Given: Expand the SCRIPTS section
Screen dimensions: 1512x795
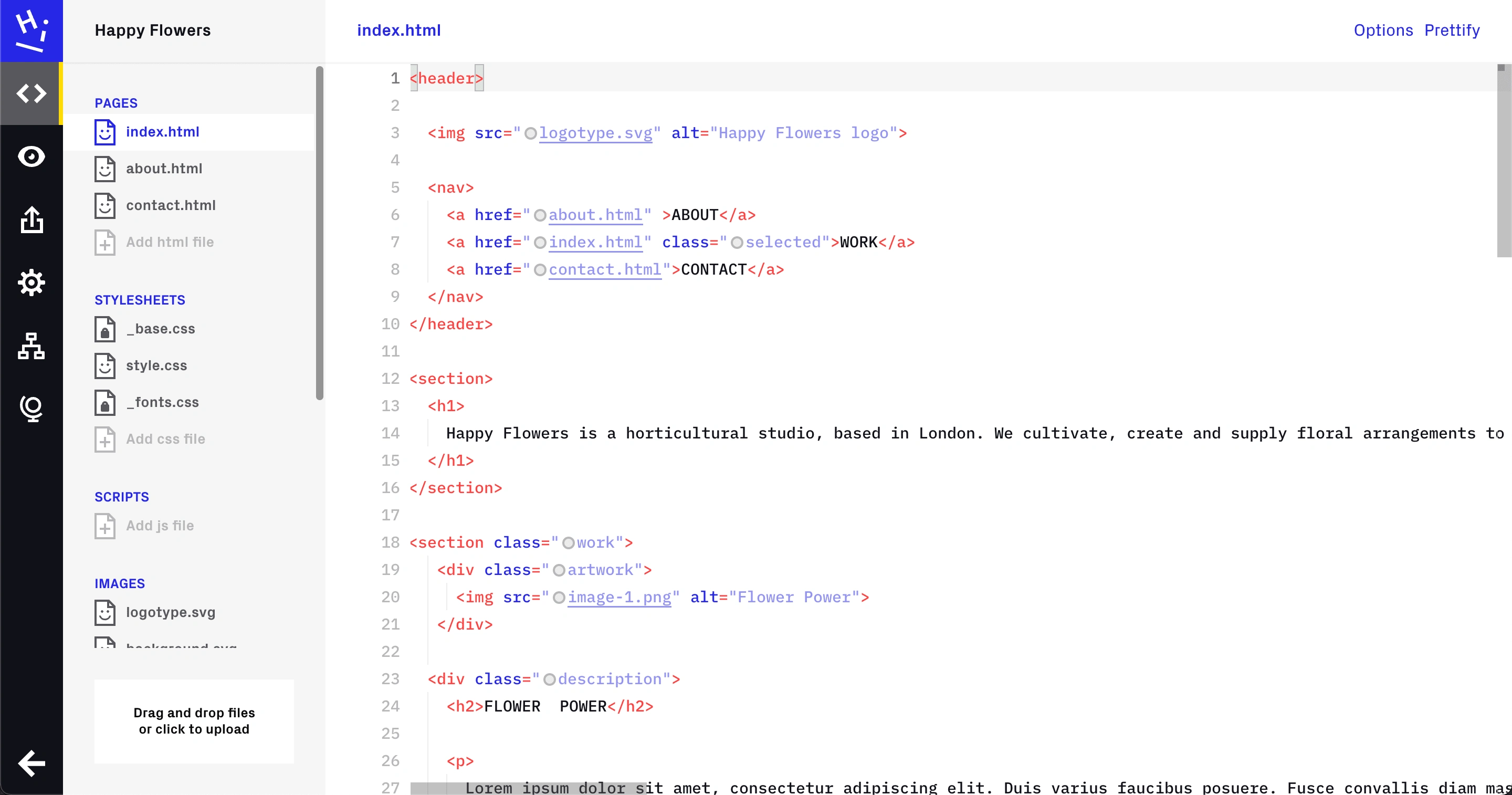Looking at the screenshot, I should click(121, 496).
